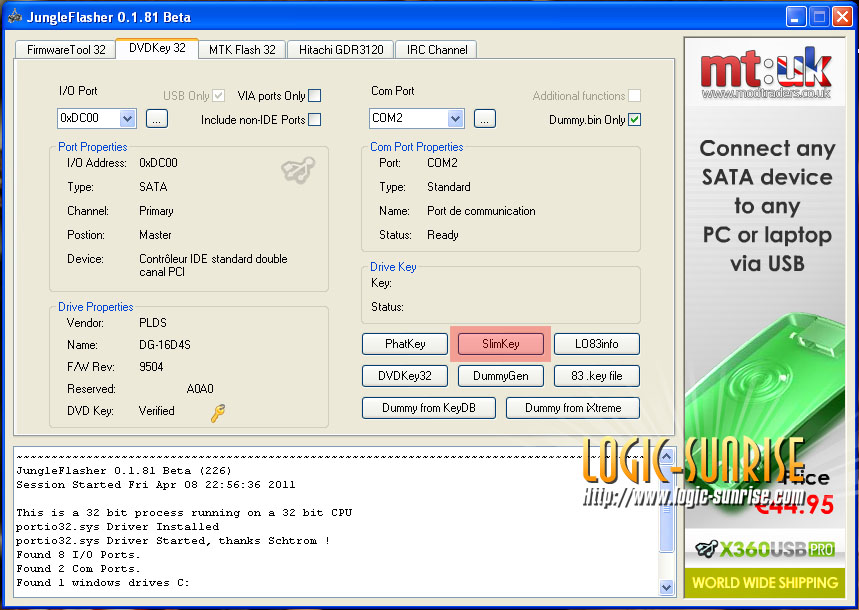This screenshot has width=859, height=610.
Task: Open the MTK Flash 32 tab
Action: (x=242, y=50)
